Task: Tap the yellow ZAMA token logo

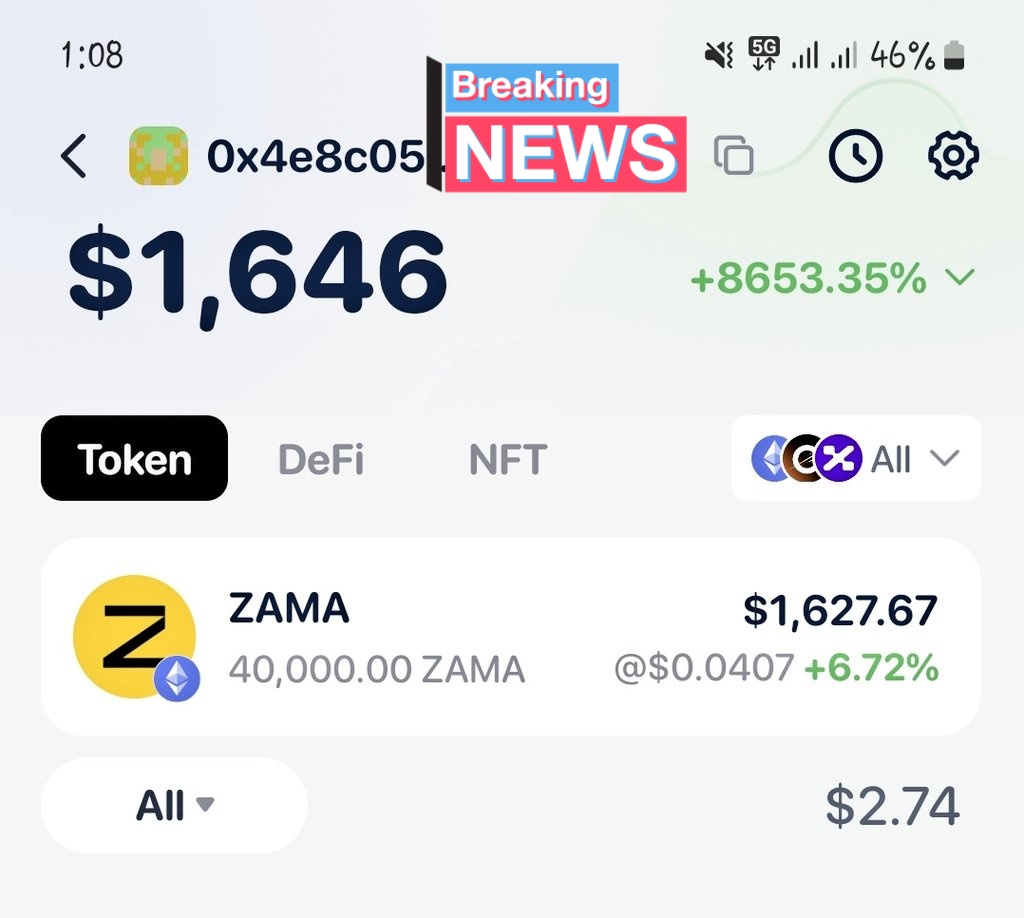Action: pyautogui.click(x=134, y=636)
